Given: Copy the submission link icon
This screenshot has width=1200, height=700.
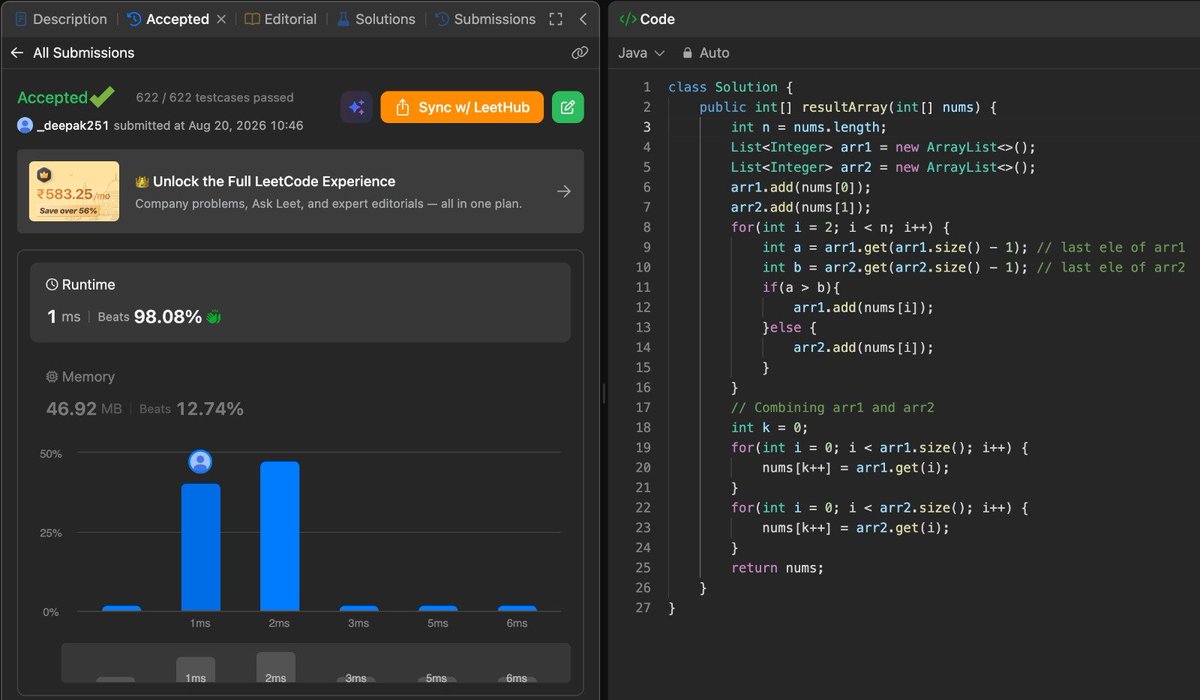Looking at the screenshot, I should [579, 53].
